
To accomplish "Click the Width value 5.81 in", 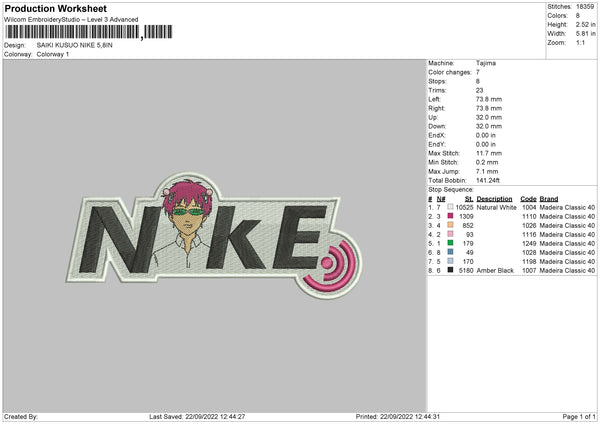I will pyautogui.click(x=586, y=34).
